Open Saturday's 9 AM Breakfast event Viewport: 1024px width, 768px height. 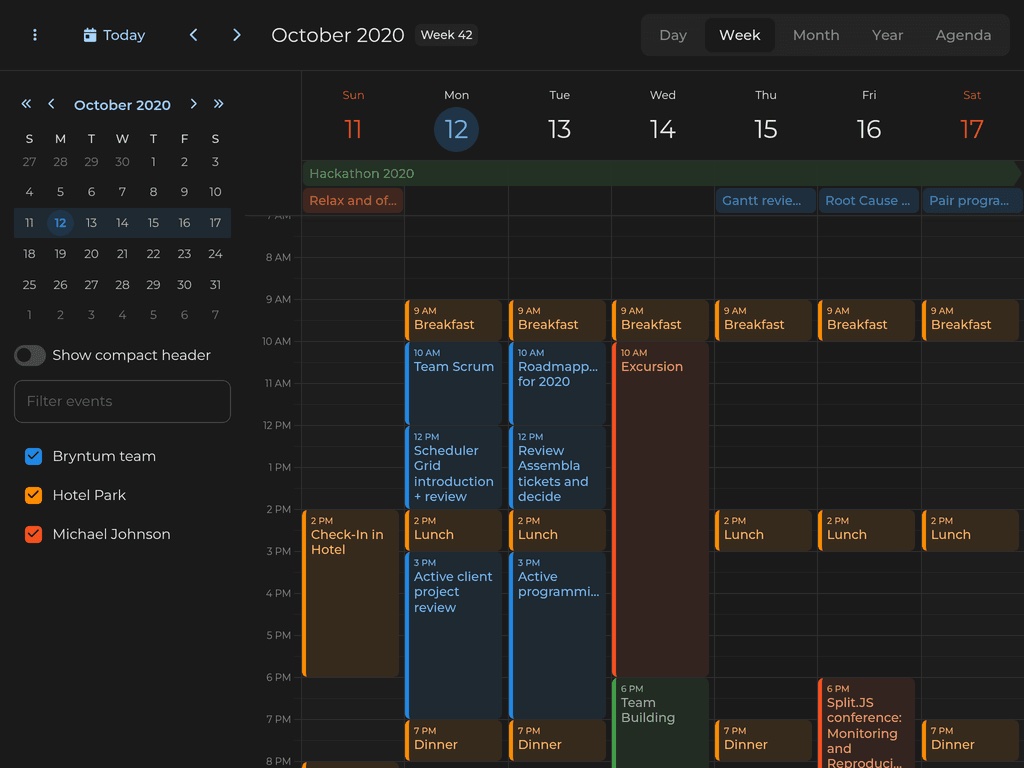[x=970, y=320]
